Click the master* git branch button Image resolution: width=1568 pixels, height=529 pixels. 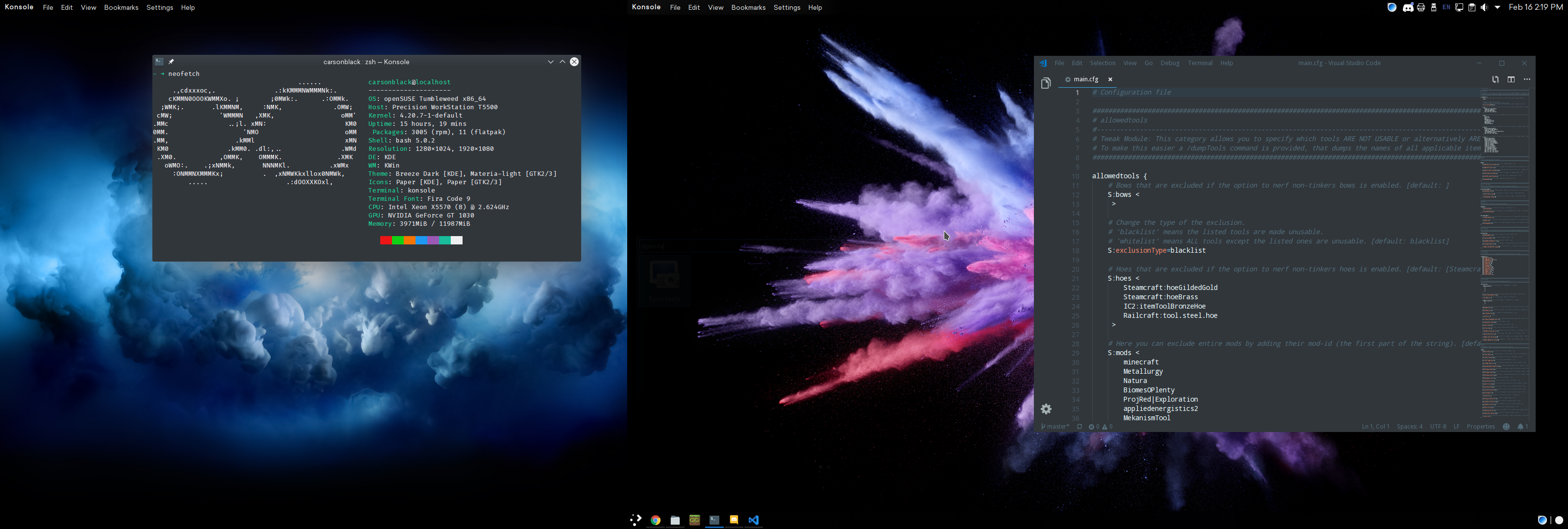coord(1055,427)
